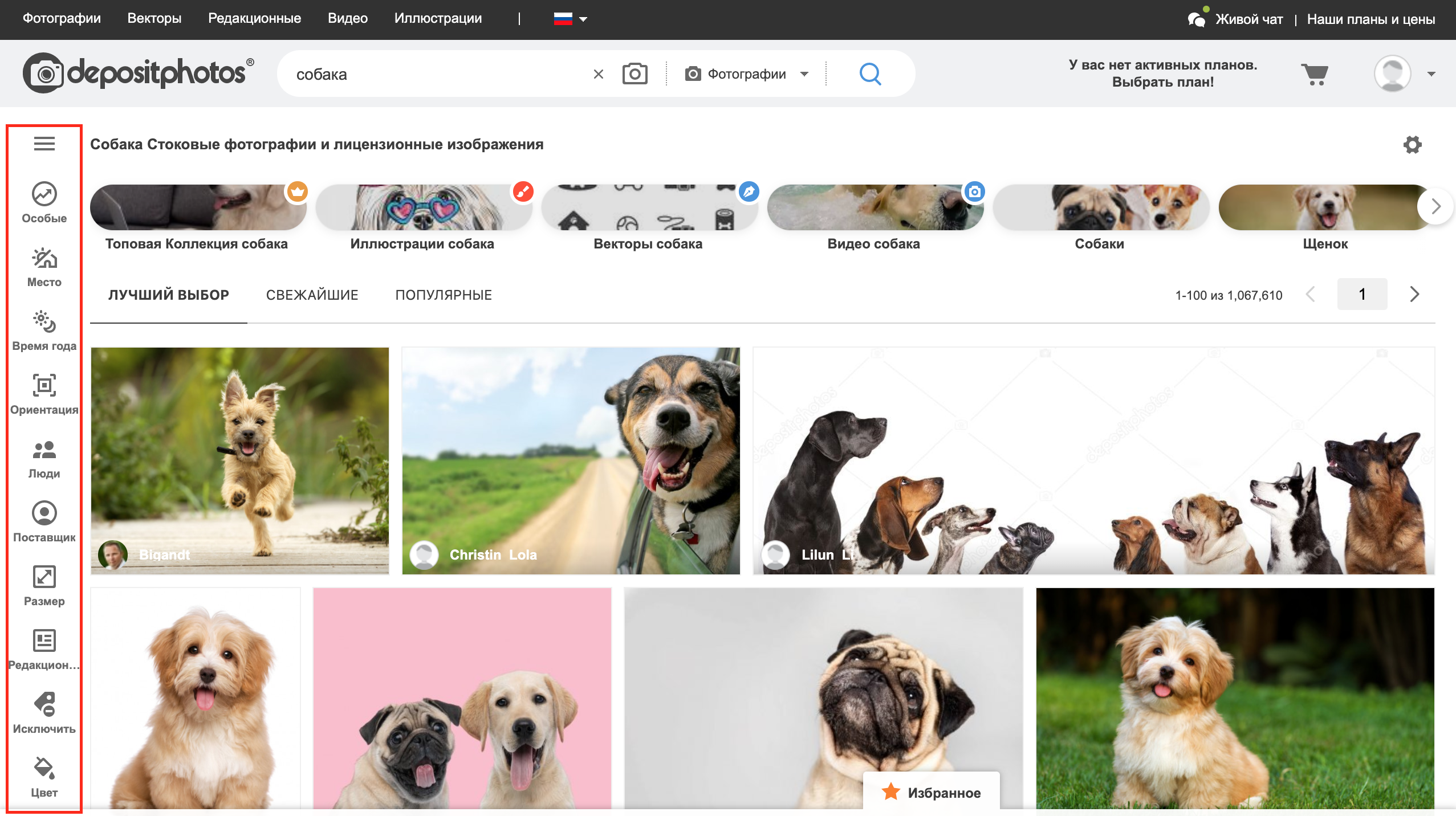
Task: Open the Особые filter
Action: (44, 203)
